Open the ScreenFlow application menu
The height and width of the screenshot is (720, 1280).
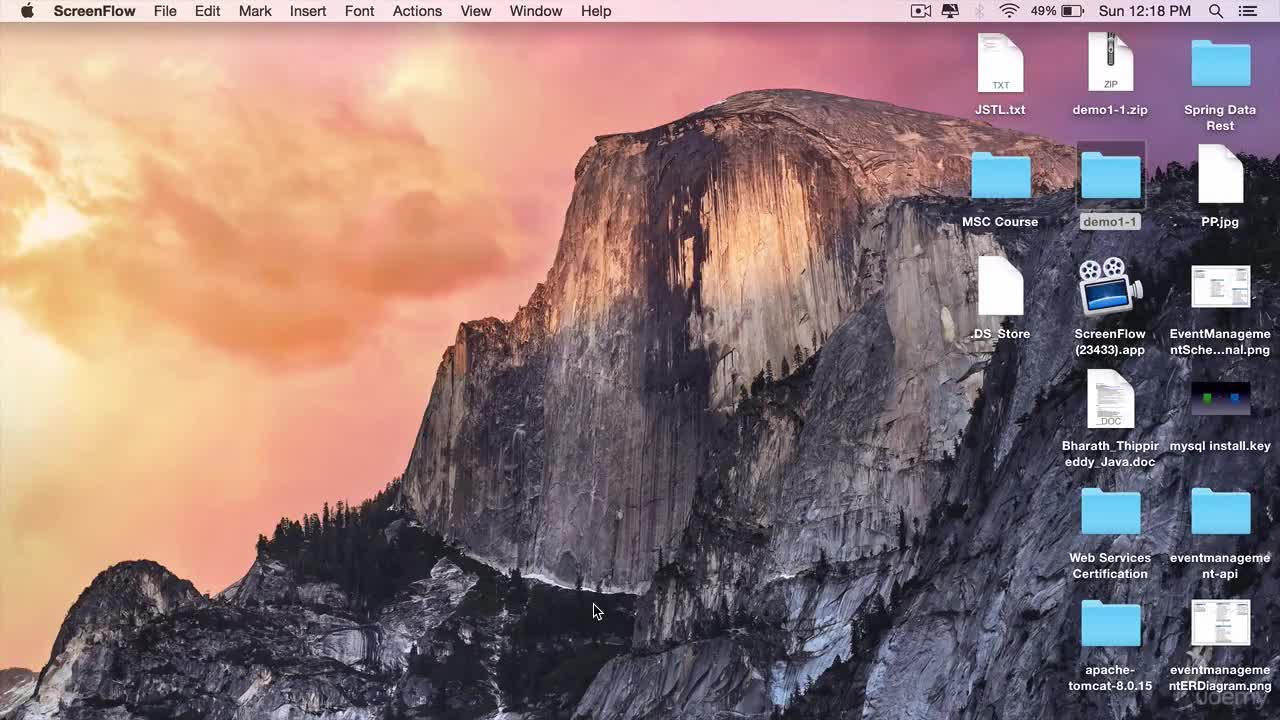pyautogui.click(x=94, y=11)
